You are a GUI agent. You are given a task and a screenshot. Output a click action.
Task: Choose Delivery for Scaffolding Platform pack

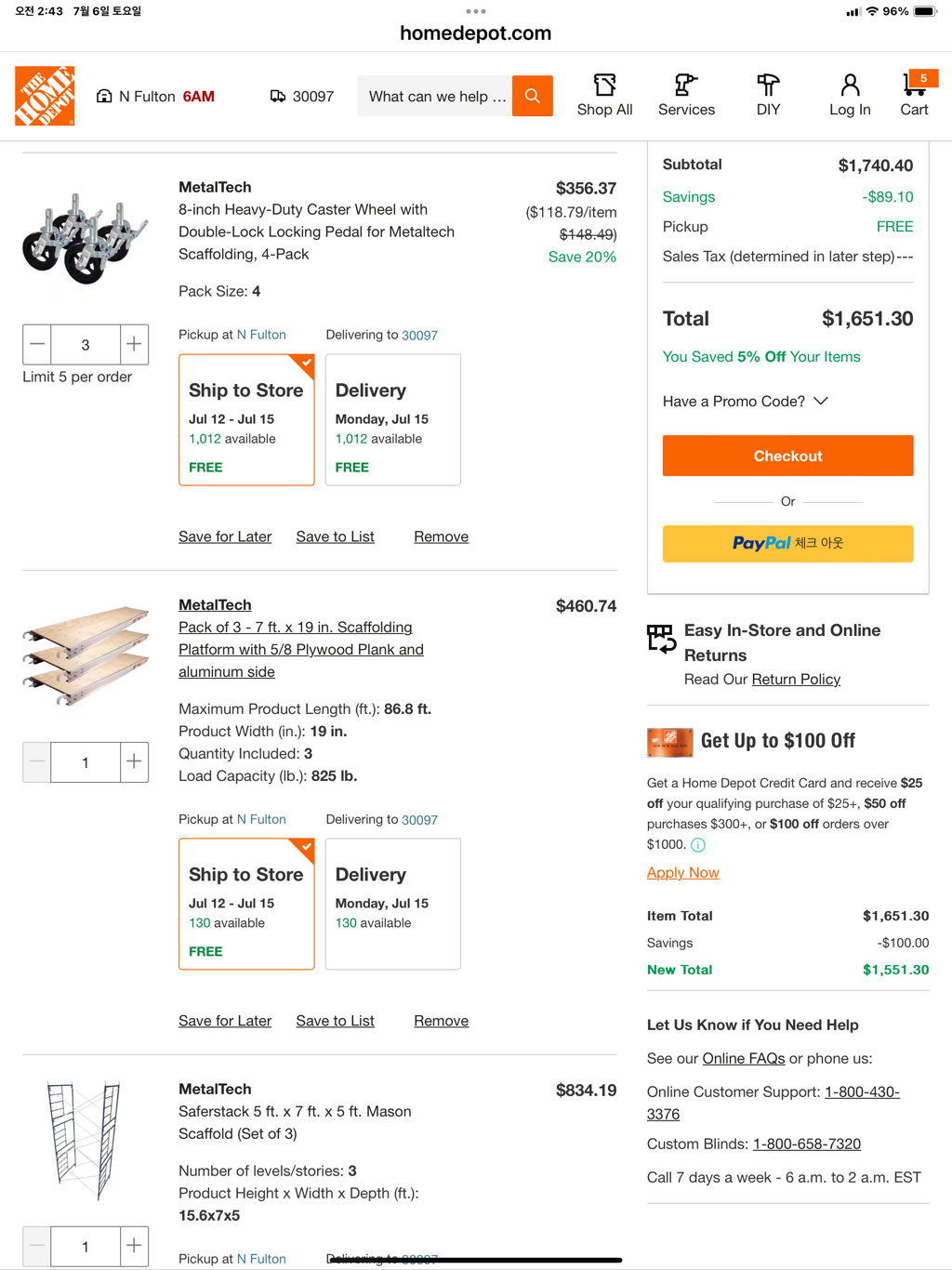click(x=392, y=904)
